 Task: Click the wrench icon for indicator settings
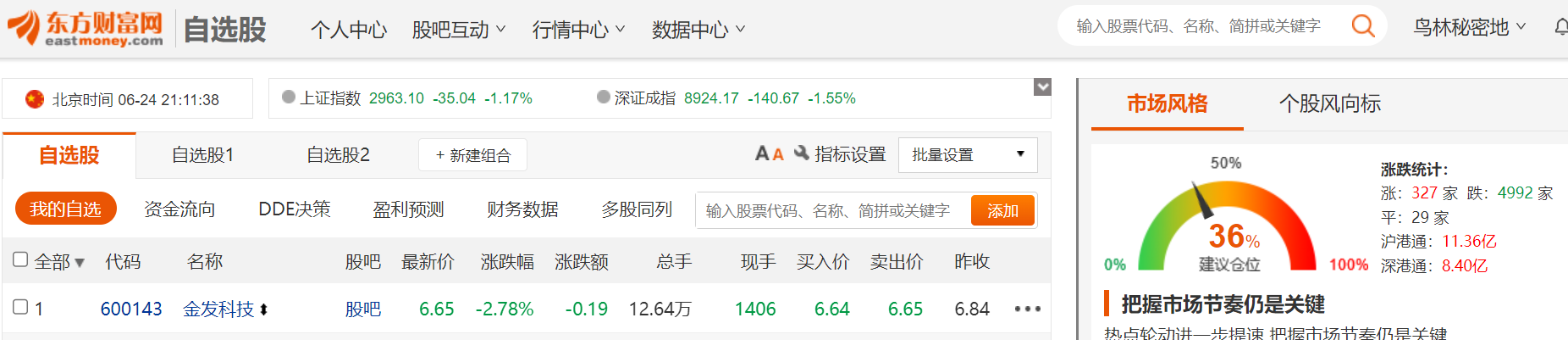click(801, 153)
